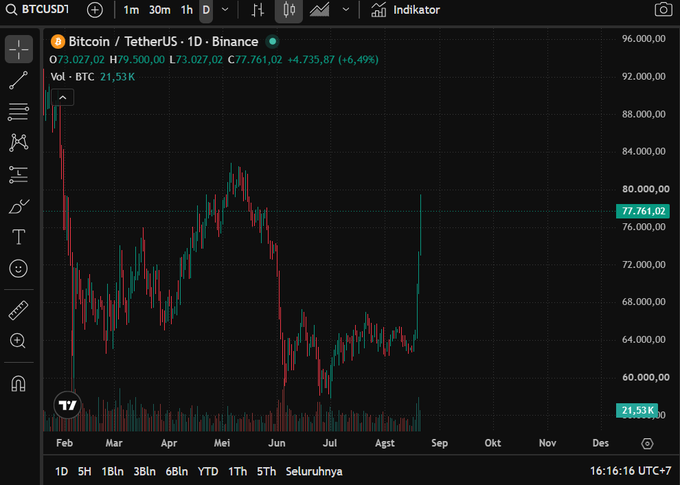Click the add symbol plus icon
The image size is (680, 485).
[x=95, y=10]
